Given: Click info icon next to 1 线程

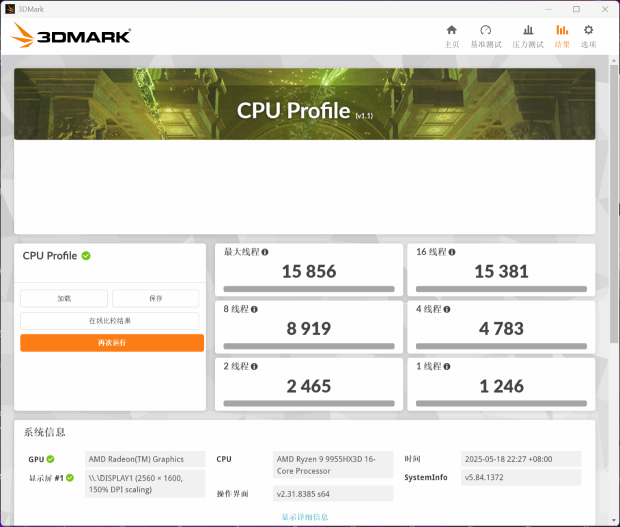Looking at the screenshot, I should [447, 366].
